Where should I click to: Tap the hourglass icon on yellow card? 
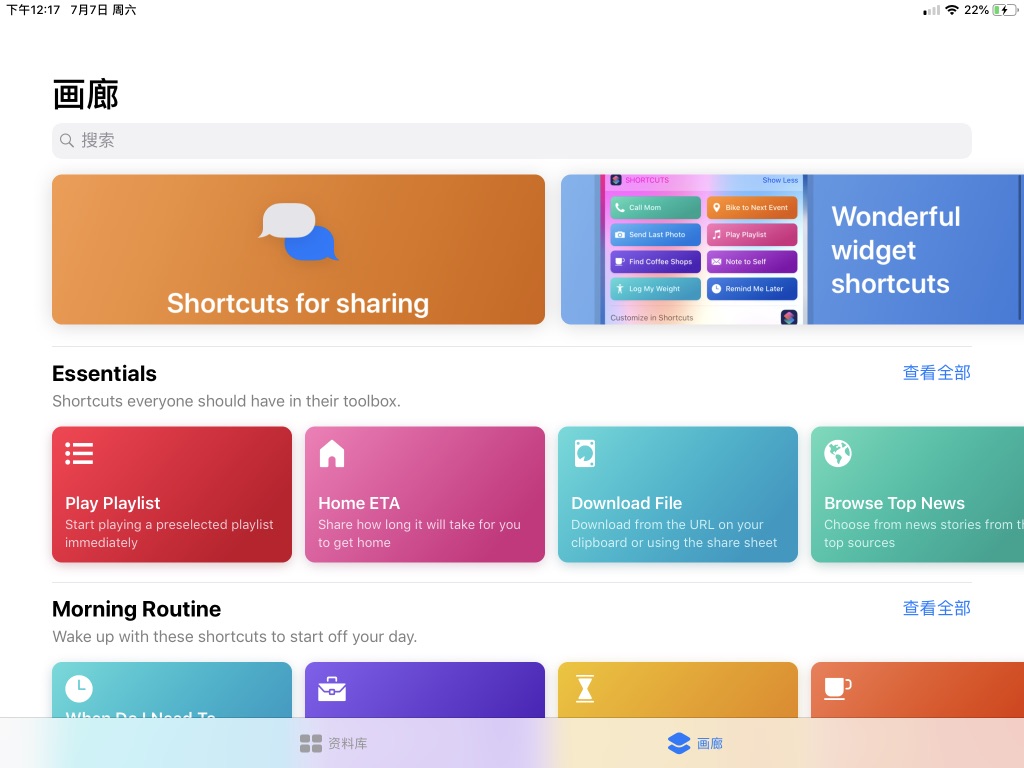[x=585, y=688]
